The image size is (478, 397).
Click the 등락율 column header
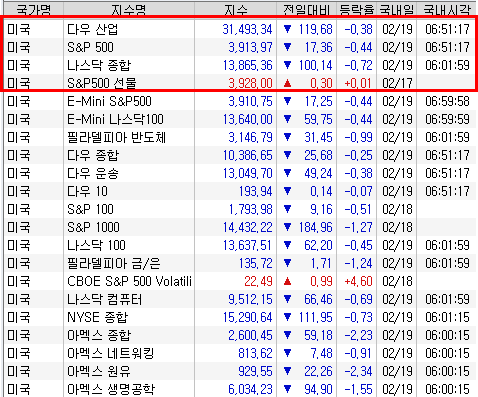pyautogui.click(x=356, y=9)
